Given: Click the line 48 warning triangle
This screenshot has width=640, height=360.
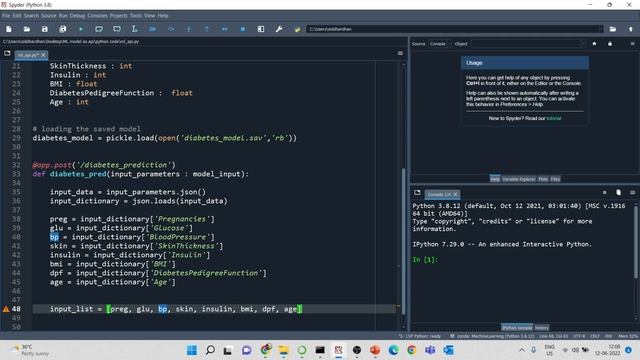Looking at the screenshot, I should pyautogui.click(x=6, y=309).
